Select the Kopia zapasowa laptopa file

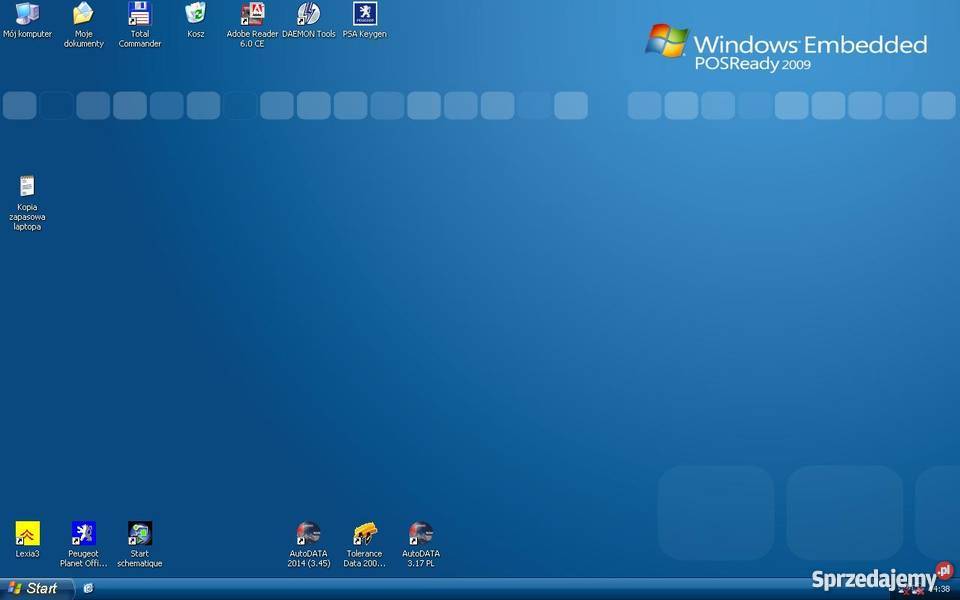pyautogui.click(x=27, y=187)
